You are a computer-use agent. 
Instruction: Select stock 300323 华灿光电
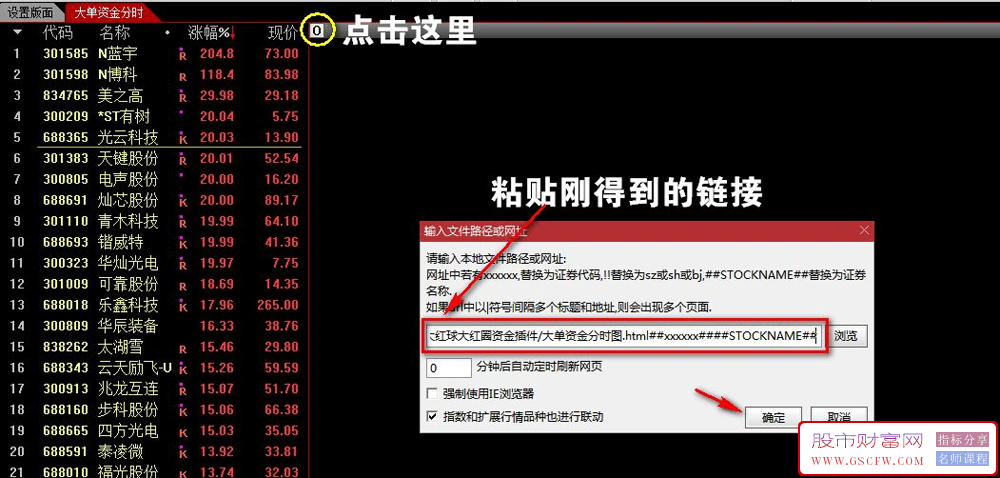[x=154, y=264]
